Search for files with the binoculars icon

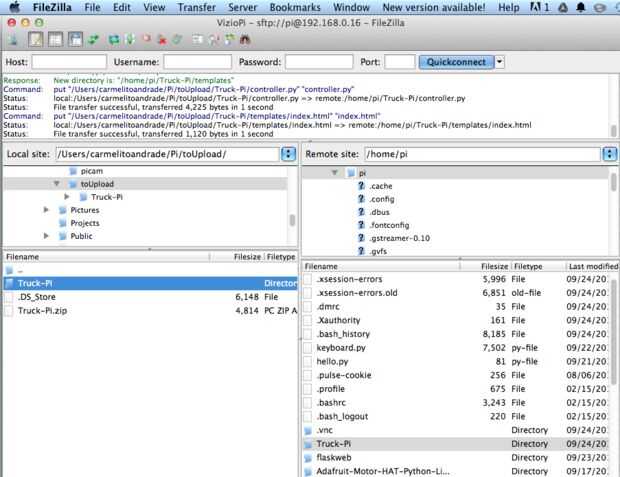pos(245,40)
